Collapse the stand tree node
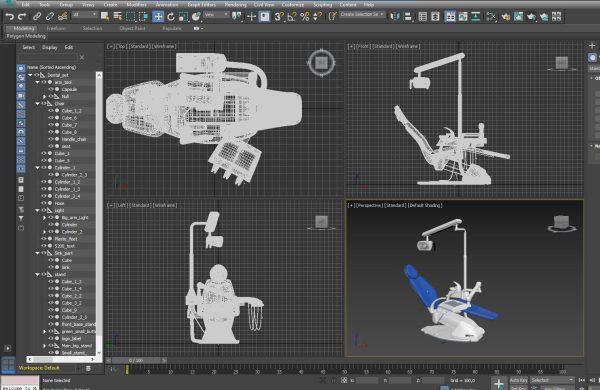 click(x=38, y=274)
